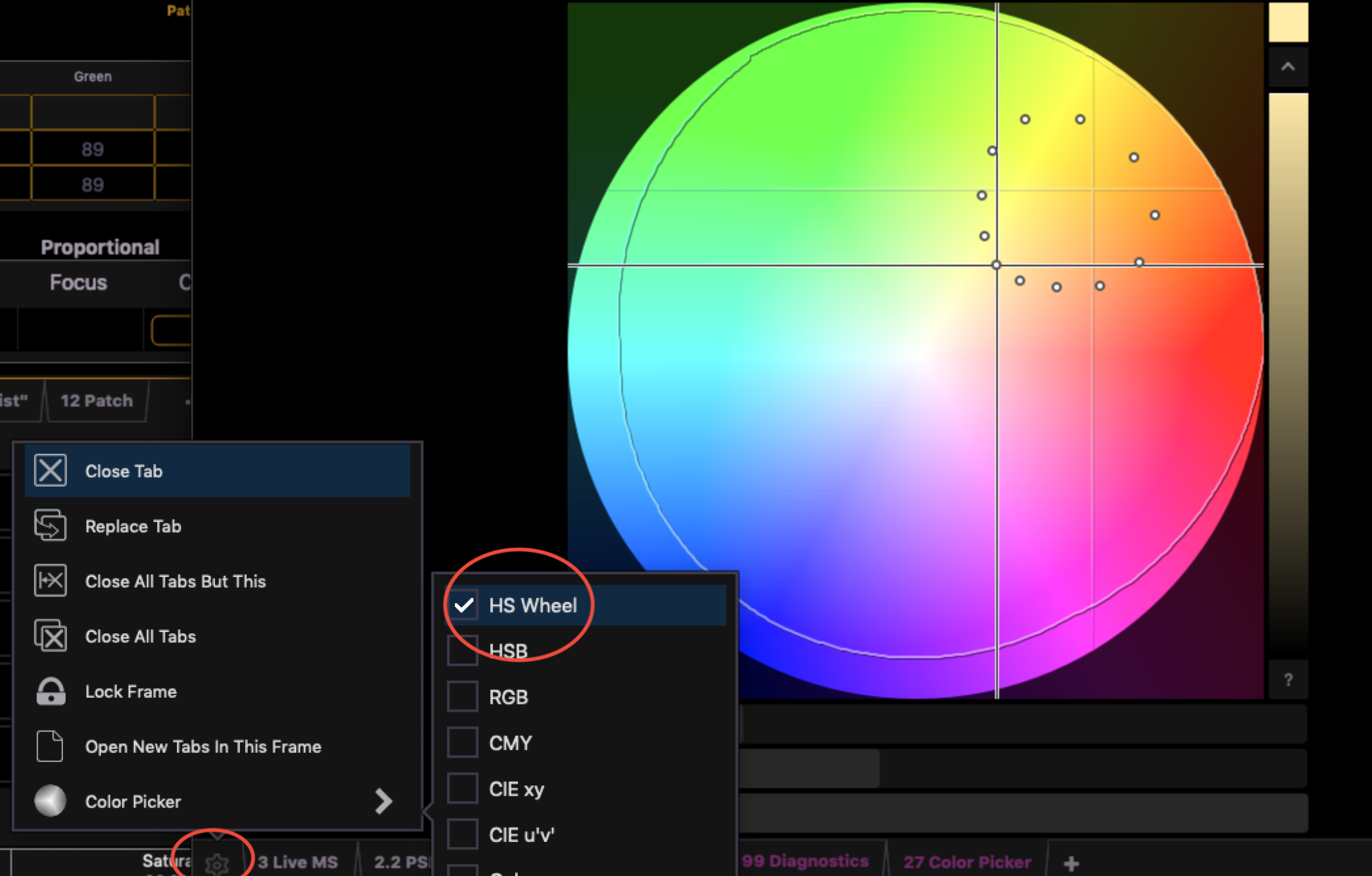Click the Replace Tab icon

pos(50,525)
